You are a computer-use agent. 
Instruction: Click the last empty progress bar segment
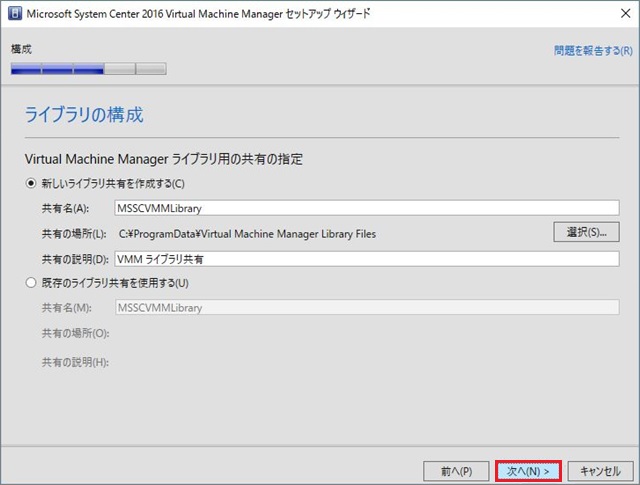coord(151,69)
